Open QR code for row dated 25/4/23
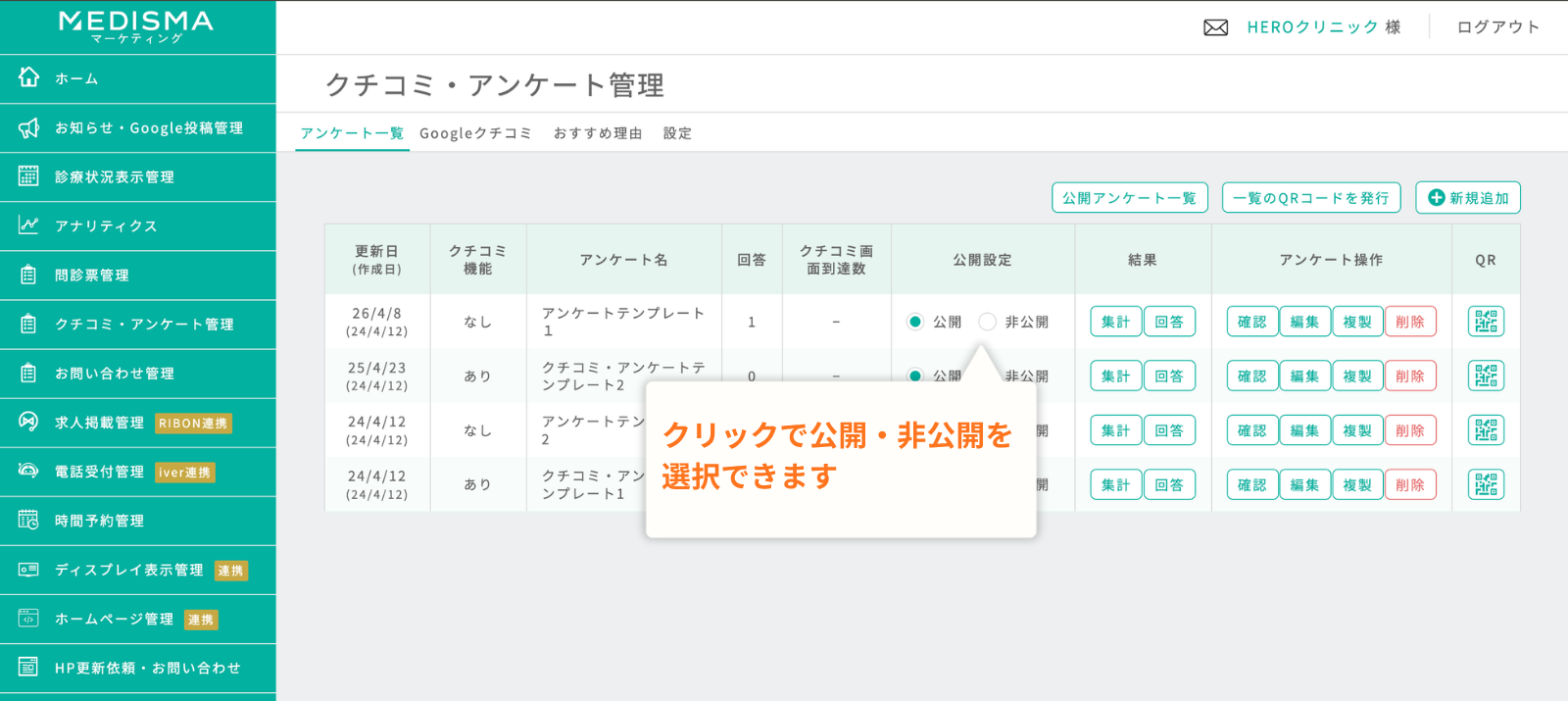 1486,376
